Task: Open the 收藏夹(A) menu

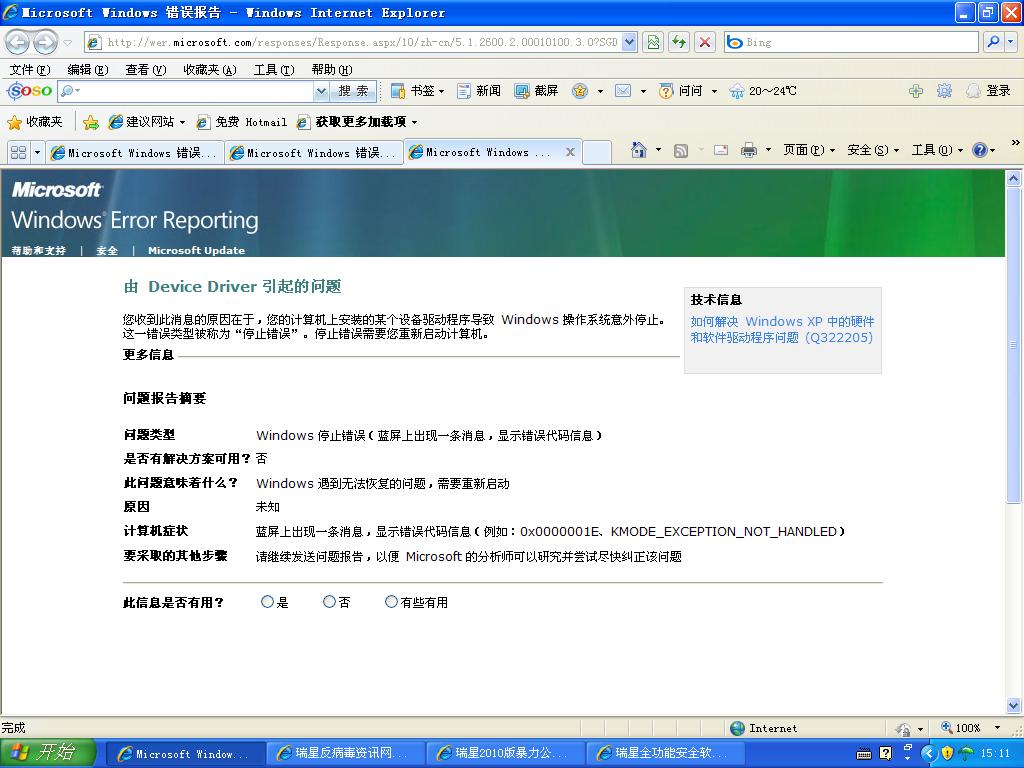Action: [x=210, y=69]
